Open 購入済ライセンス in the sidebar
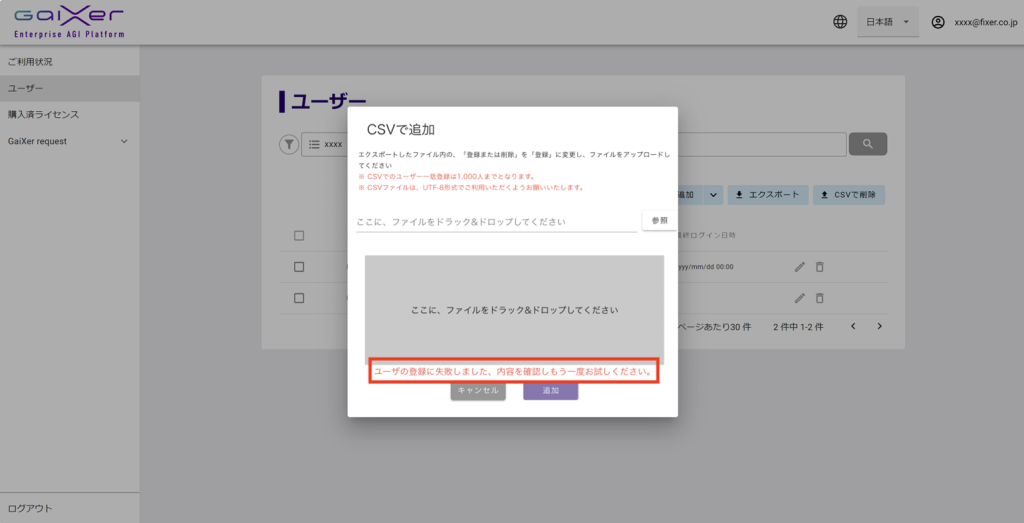 pyautogui.click(x=43, y=115)
